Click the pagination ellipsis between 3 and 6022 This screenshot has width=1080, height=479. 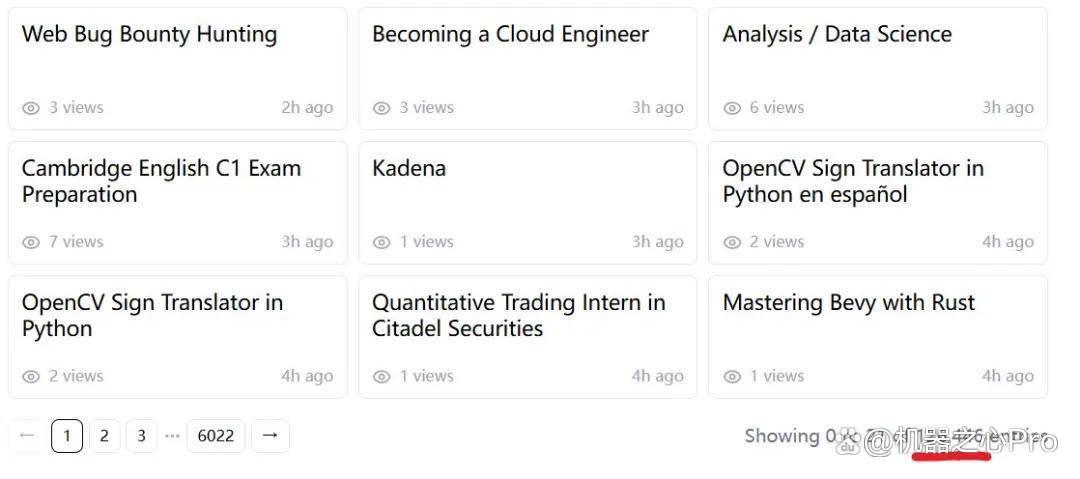172,436
